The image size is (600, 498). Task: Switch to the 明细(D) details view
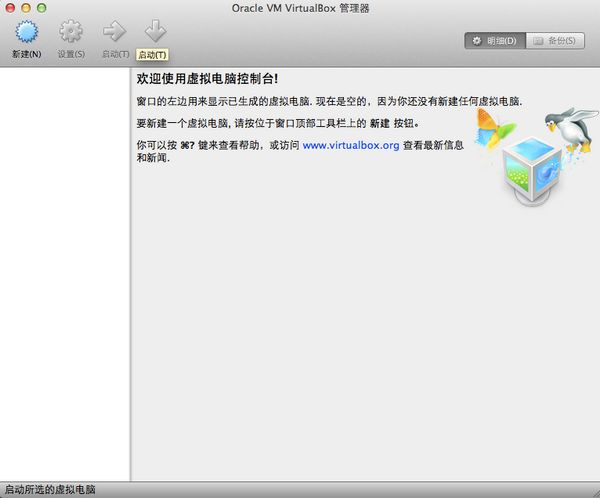coord(495,41)
